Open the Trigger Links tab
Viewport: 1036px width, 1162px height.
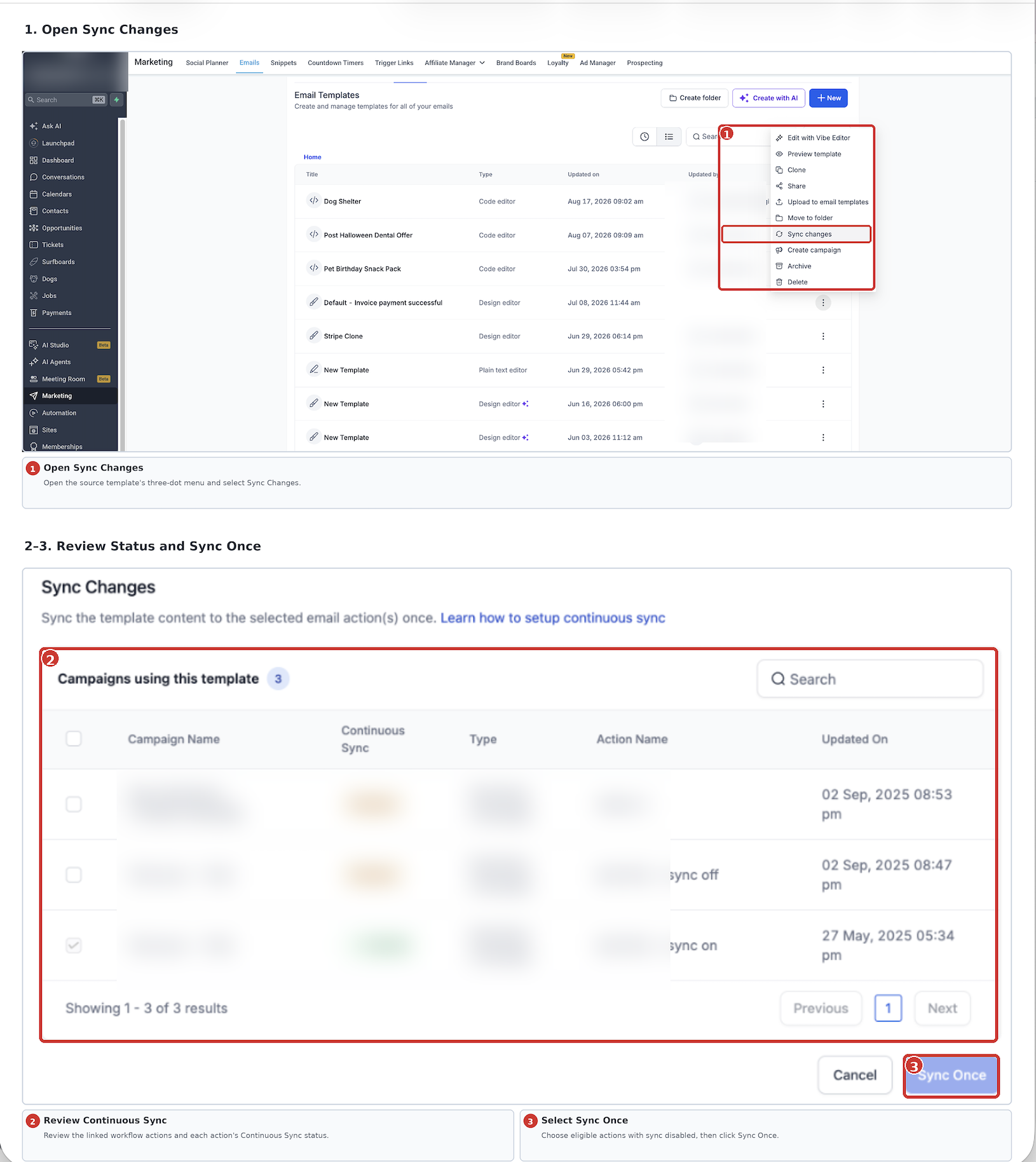click(394, 63)
